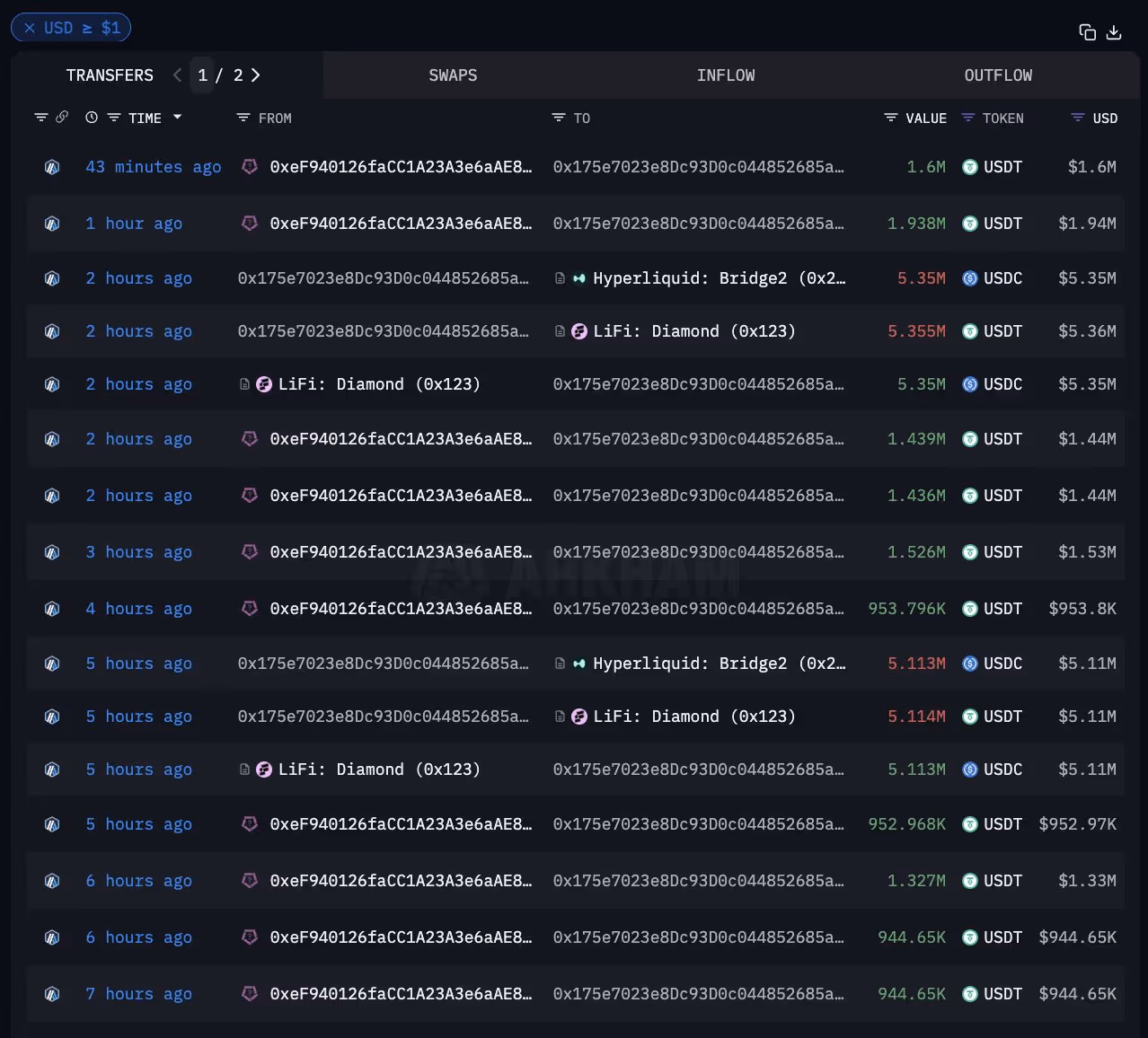
Task: Click the USDC token icon
Action: 969,278
